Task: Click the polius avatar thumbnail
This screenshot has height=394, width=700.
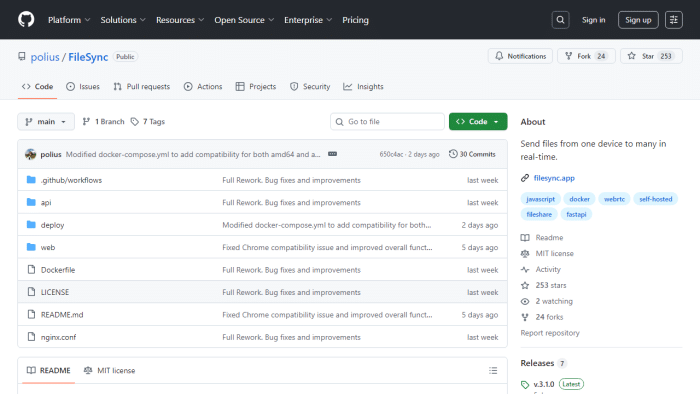Action: (30, 154)
